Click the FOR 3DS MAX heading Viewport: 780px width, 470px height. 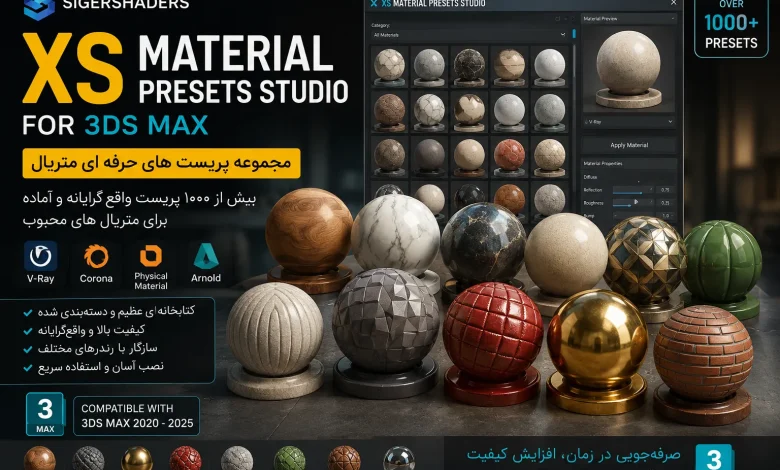(x=115, y=125)
